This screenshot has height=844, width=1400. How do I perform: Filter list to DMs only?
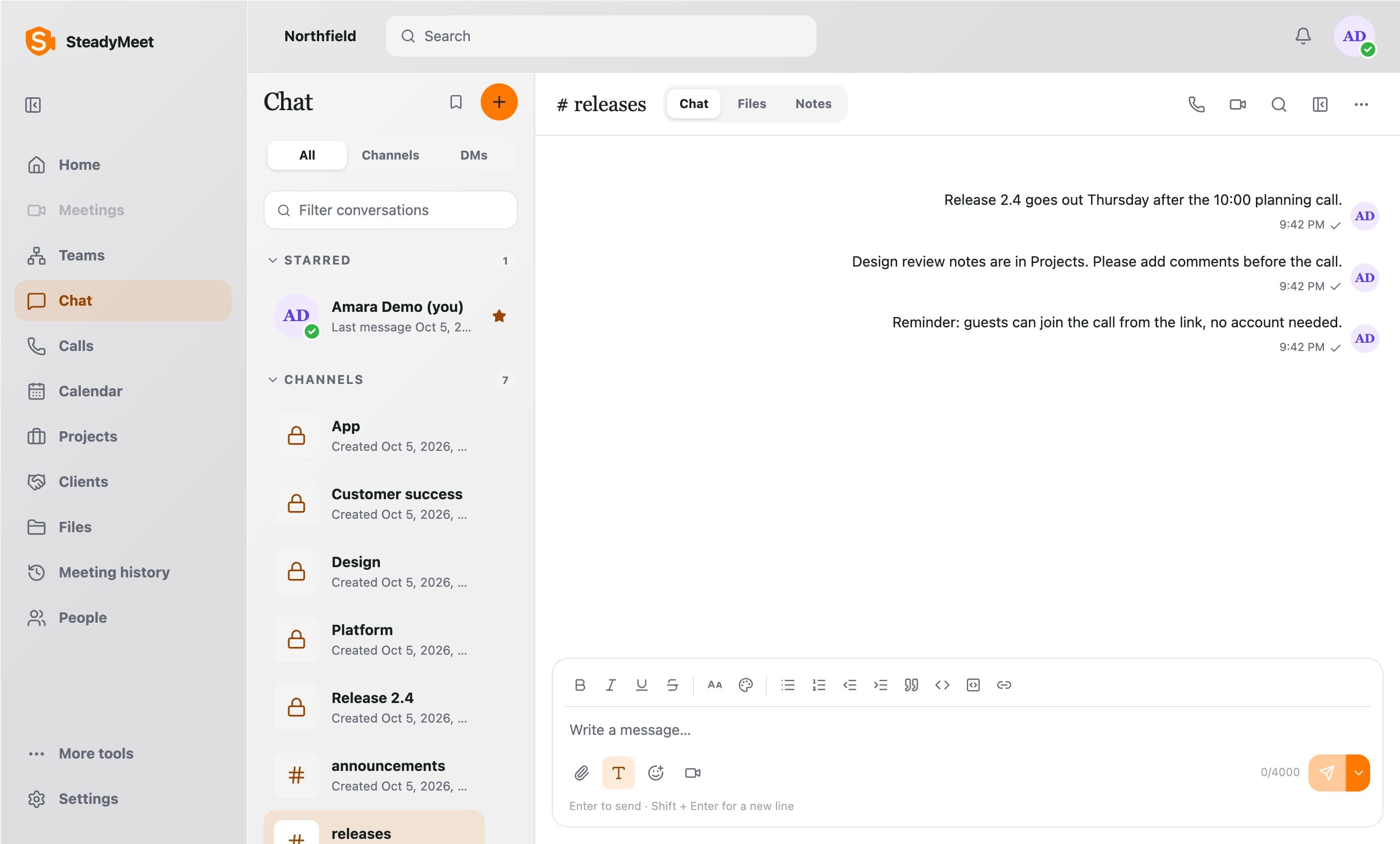(x=474, y=155)
